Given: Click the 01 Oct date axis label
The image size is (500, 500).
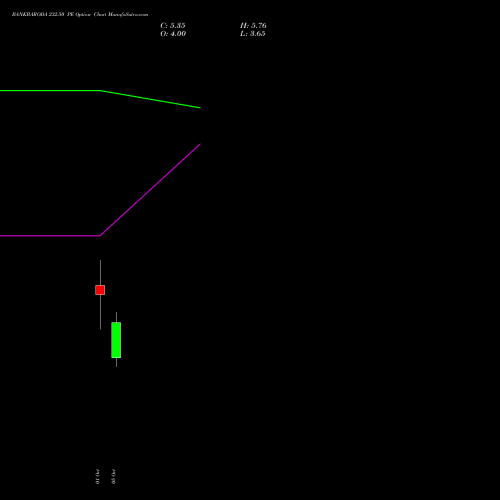Looking at the screenshot, I should tap(97, 477).
